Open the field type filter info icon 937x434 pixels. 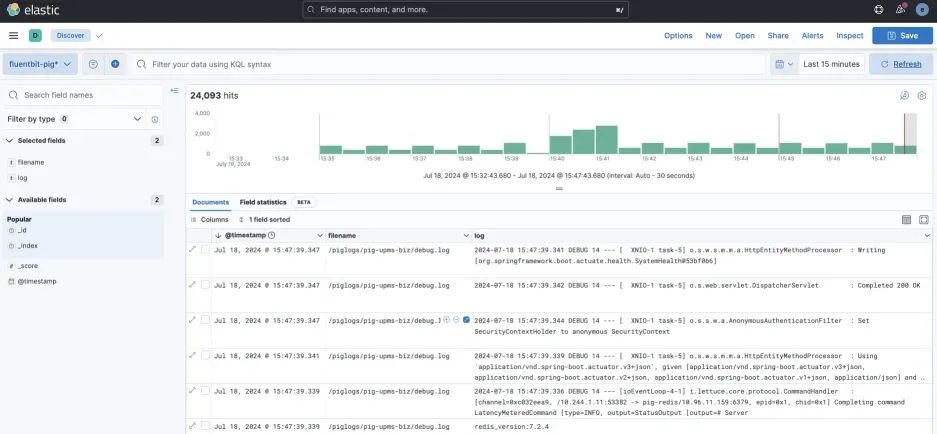click(x=155, y=120)
